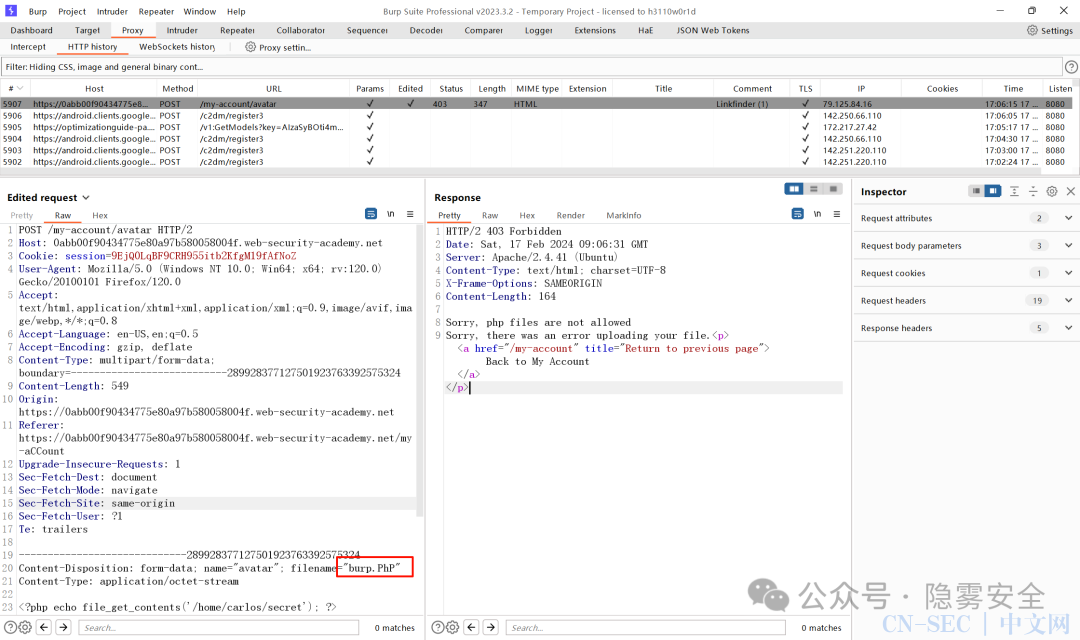
Task: Select Pretty view in request pane
Action: point(21,215)
